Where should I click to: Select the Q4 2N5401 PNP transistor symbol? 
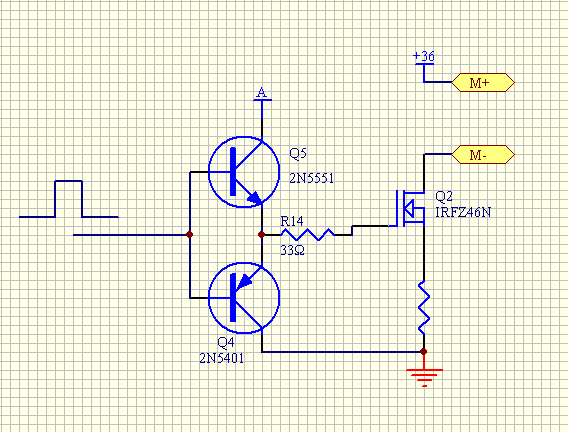click(244, 298)
